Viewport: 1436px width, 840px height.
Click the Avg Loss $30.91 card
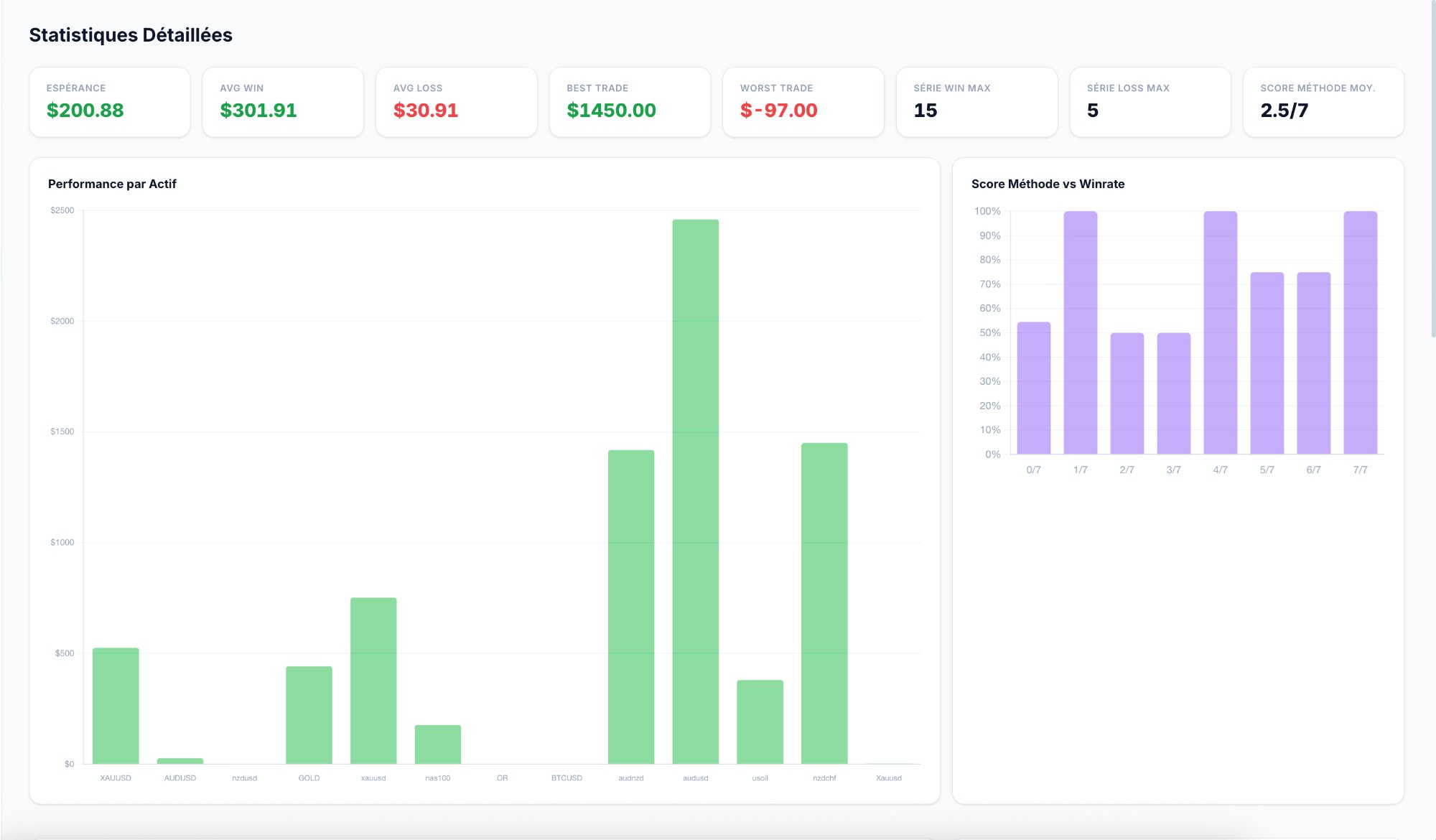coord(456,102)
